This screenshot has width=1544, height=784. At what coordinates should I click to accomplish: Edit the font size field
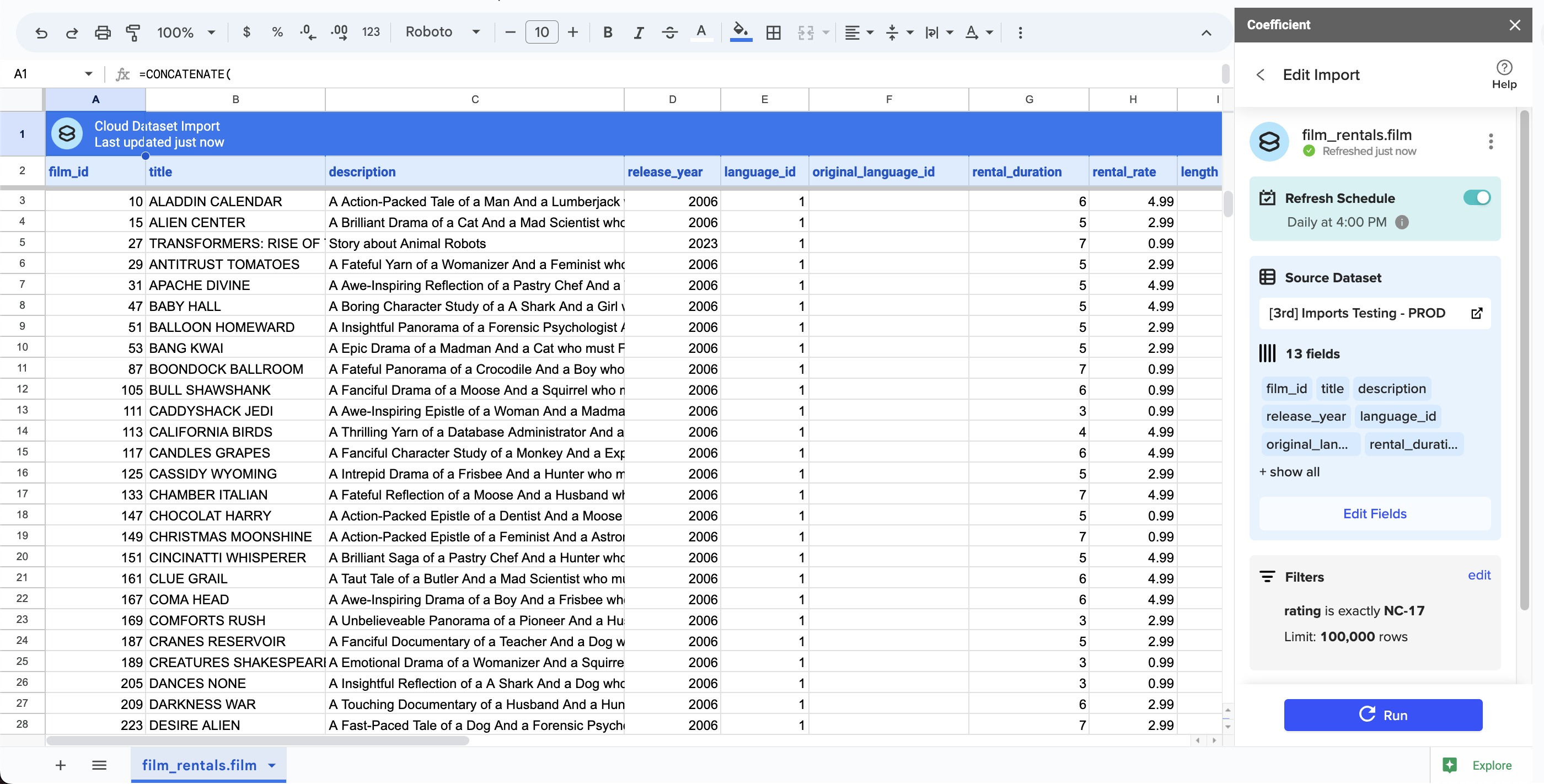pyautogui.click(x=542, y=32)
